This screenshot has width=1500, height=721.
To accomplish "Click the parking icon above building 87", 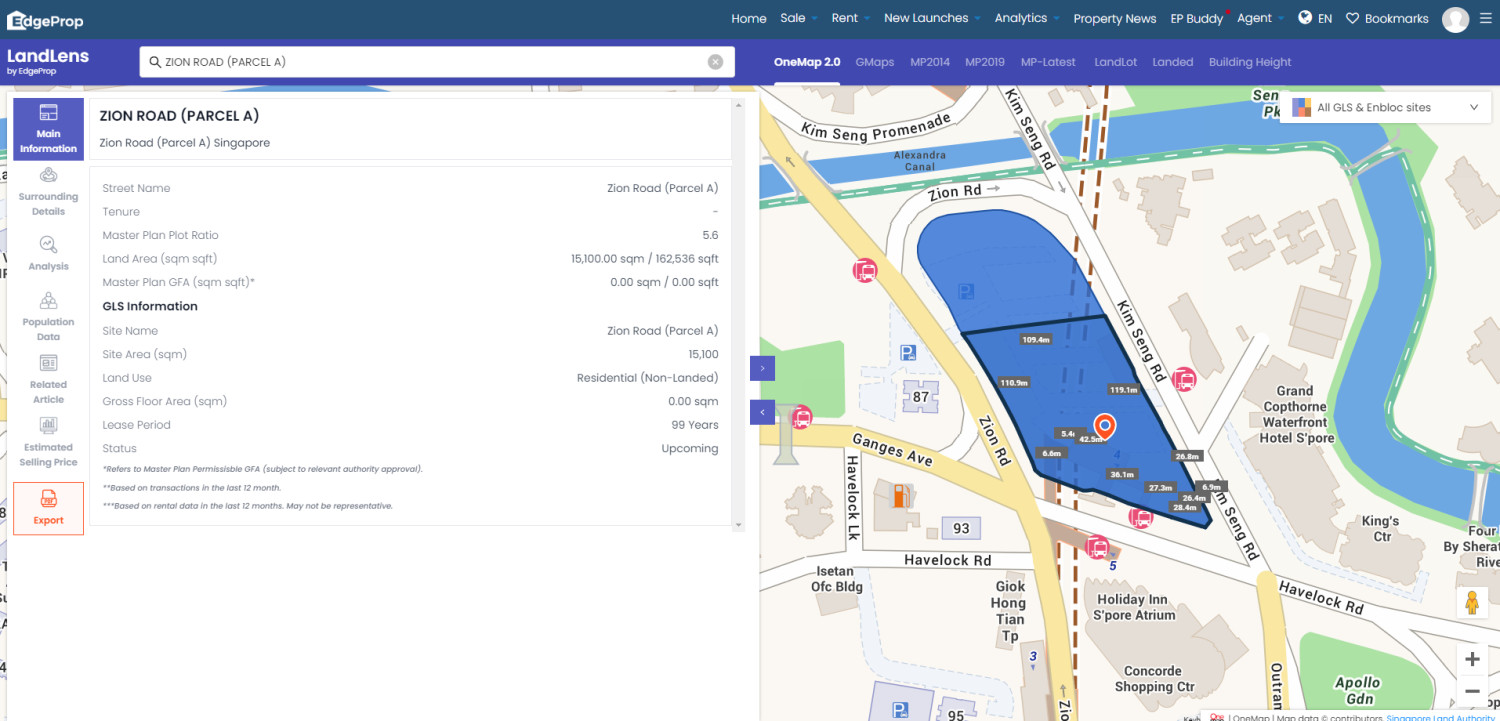I will pos(908,353).
